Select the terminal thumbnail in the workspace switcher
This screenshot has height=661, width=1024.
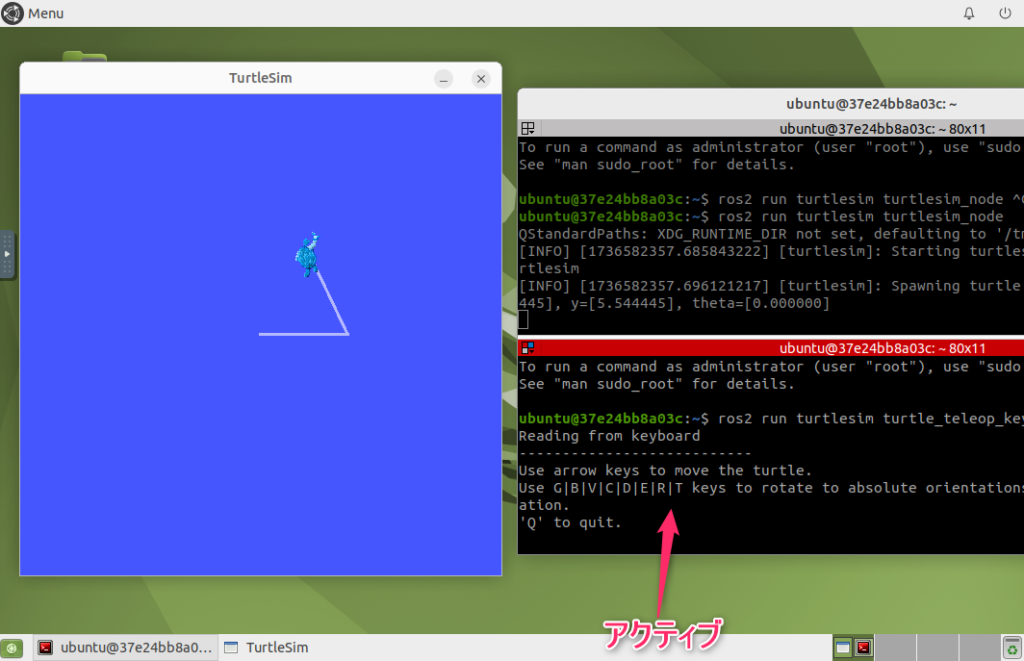click(x=863, y=647)
